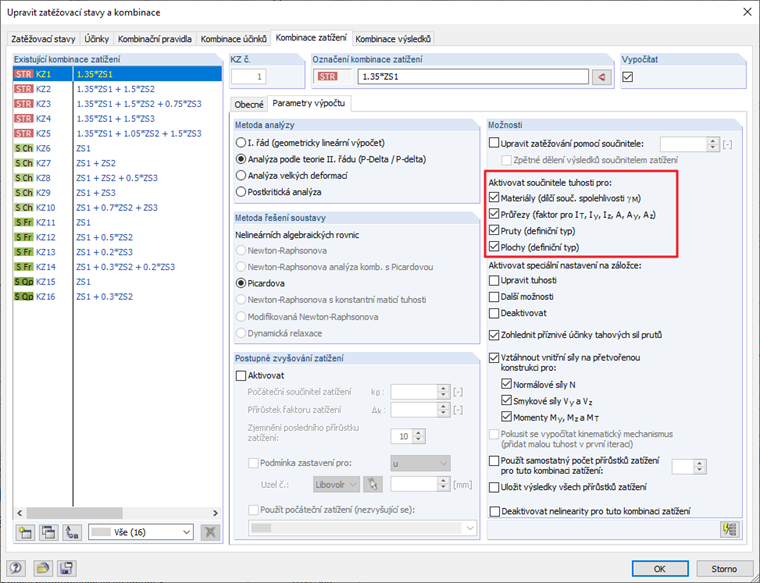
Task: Click the Storno button
Action: coord(724,568)
